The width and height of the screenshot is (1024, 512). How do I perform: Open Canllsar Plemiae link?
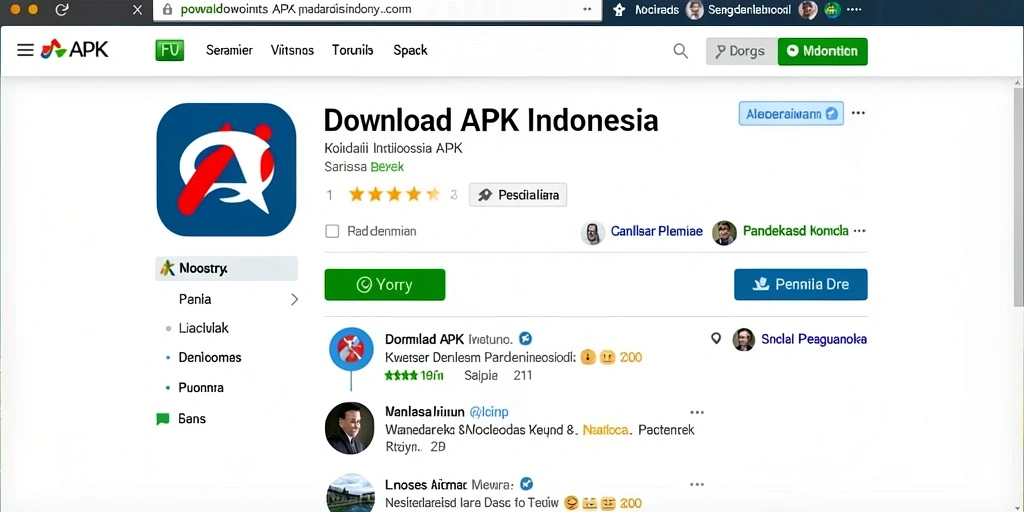[x=657, y=231]
